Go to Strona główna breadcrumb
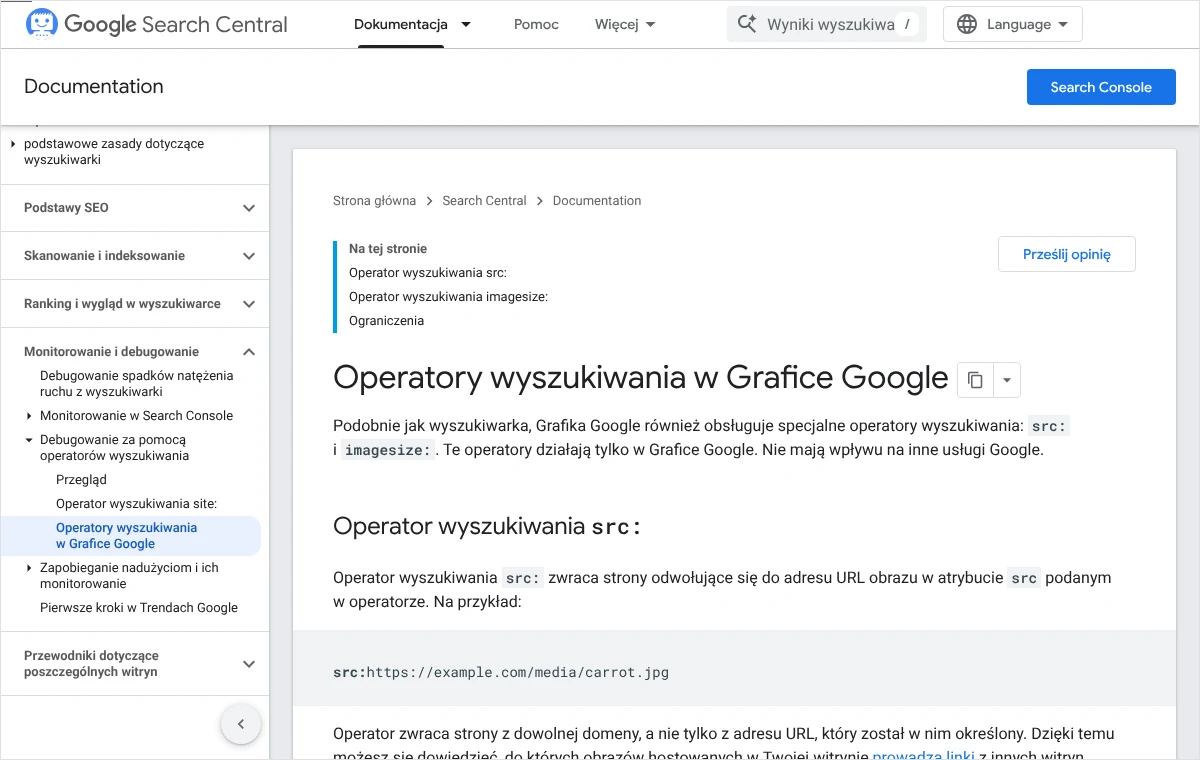 pyautogui.click(x=374, y=201)
